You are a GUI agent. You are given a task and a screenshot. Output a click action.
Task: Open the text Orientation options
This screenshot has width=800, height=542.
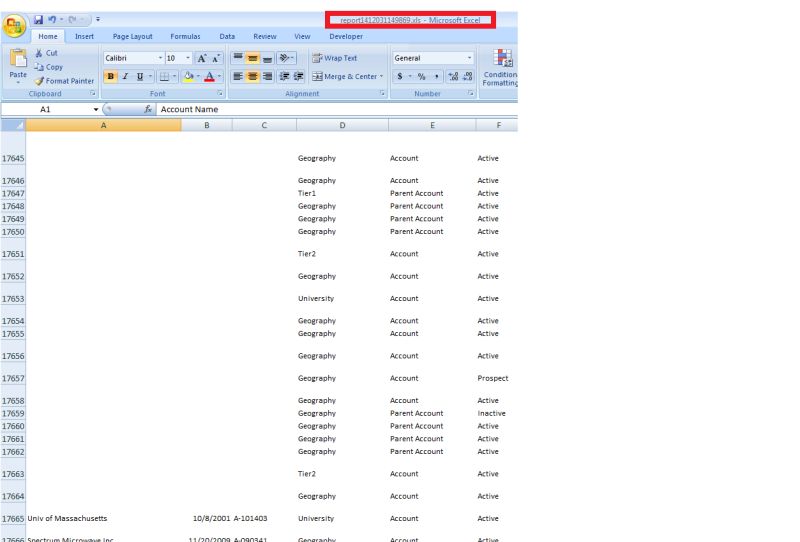click(286, 58)
